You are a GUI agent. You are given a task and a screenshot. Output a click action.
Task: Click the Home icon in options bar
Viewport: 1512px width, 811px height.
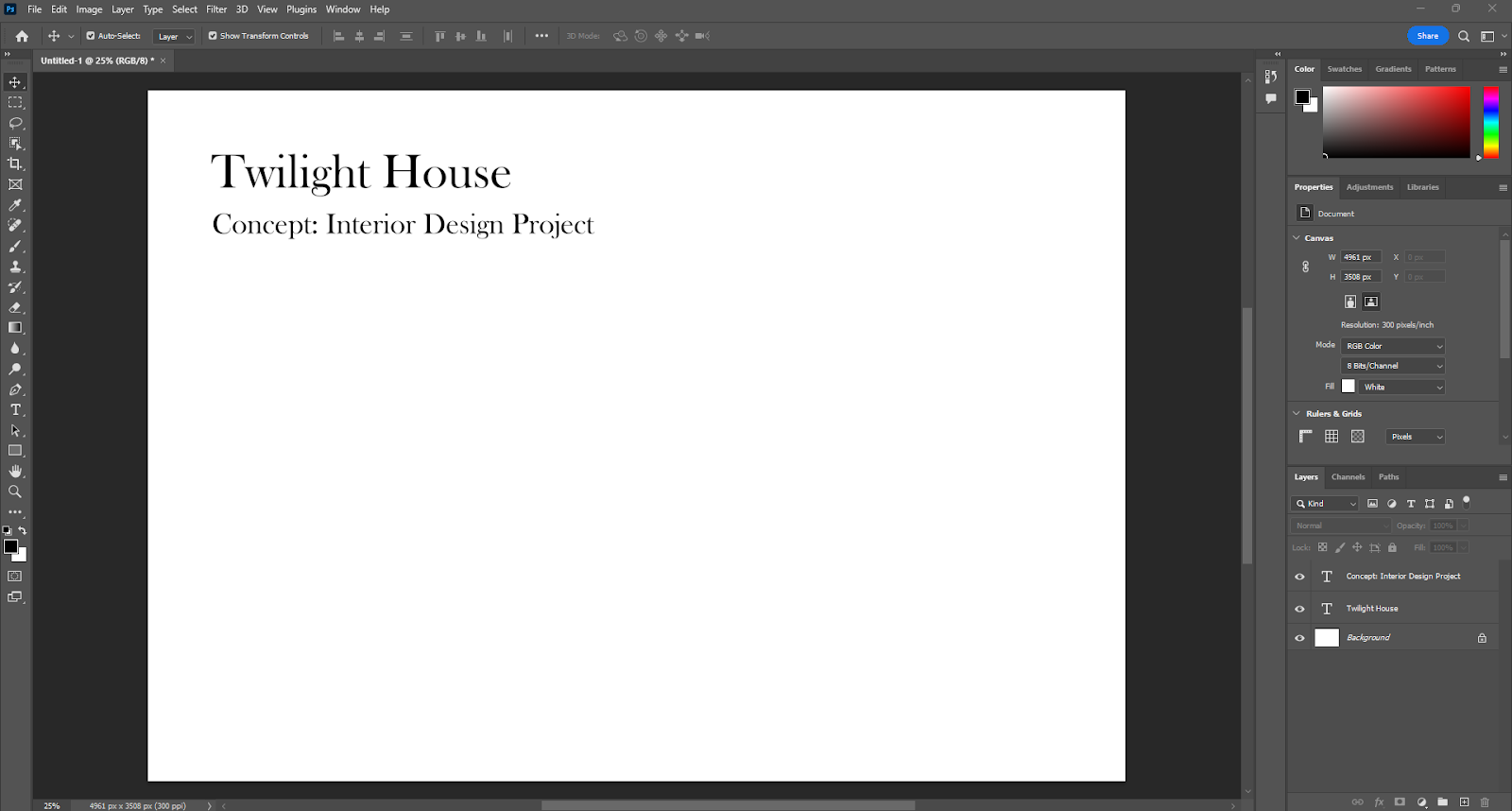pos(22,36)
